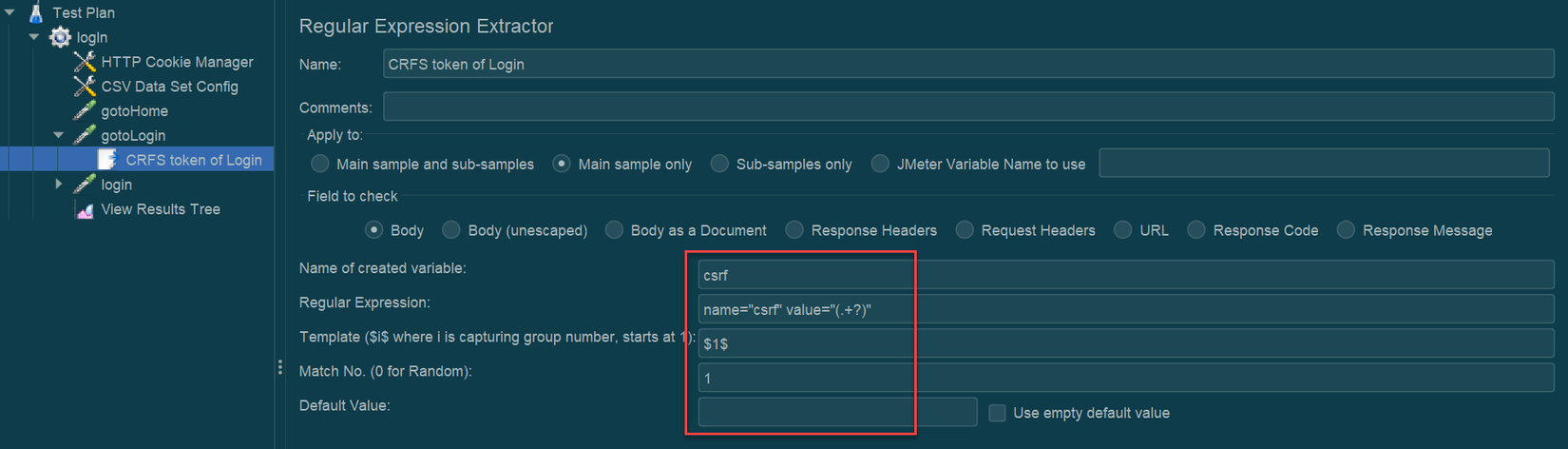
Task: Click the login thread group gear icon
Action: 60,37
